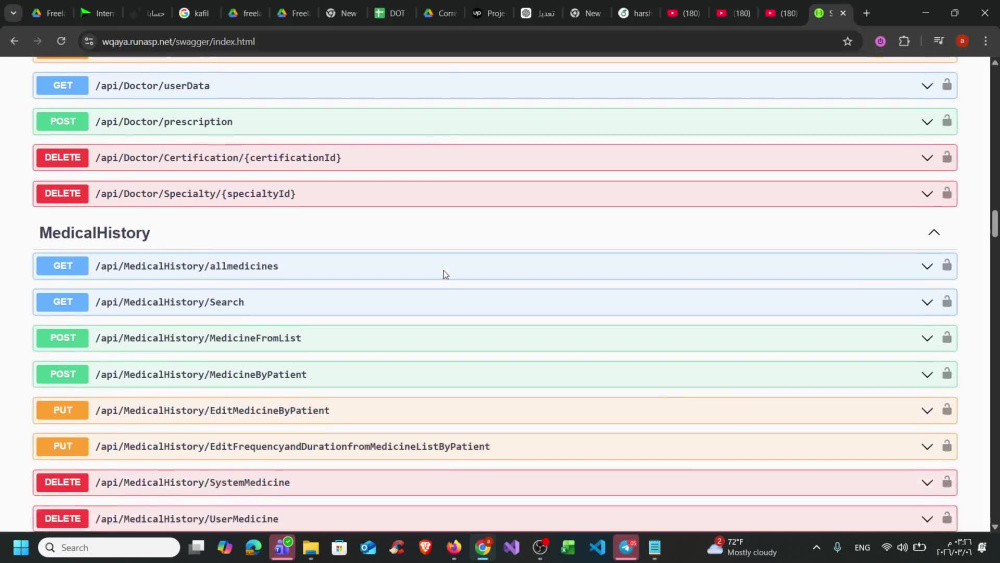The height and width of the screenshot is (563, 1000).
Task: Open a new browser tab
Action: 866,13
